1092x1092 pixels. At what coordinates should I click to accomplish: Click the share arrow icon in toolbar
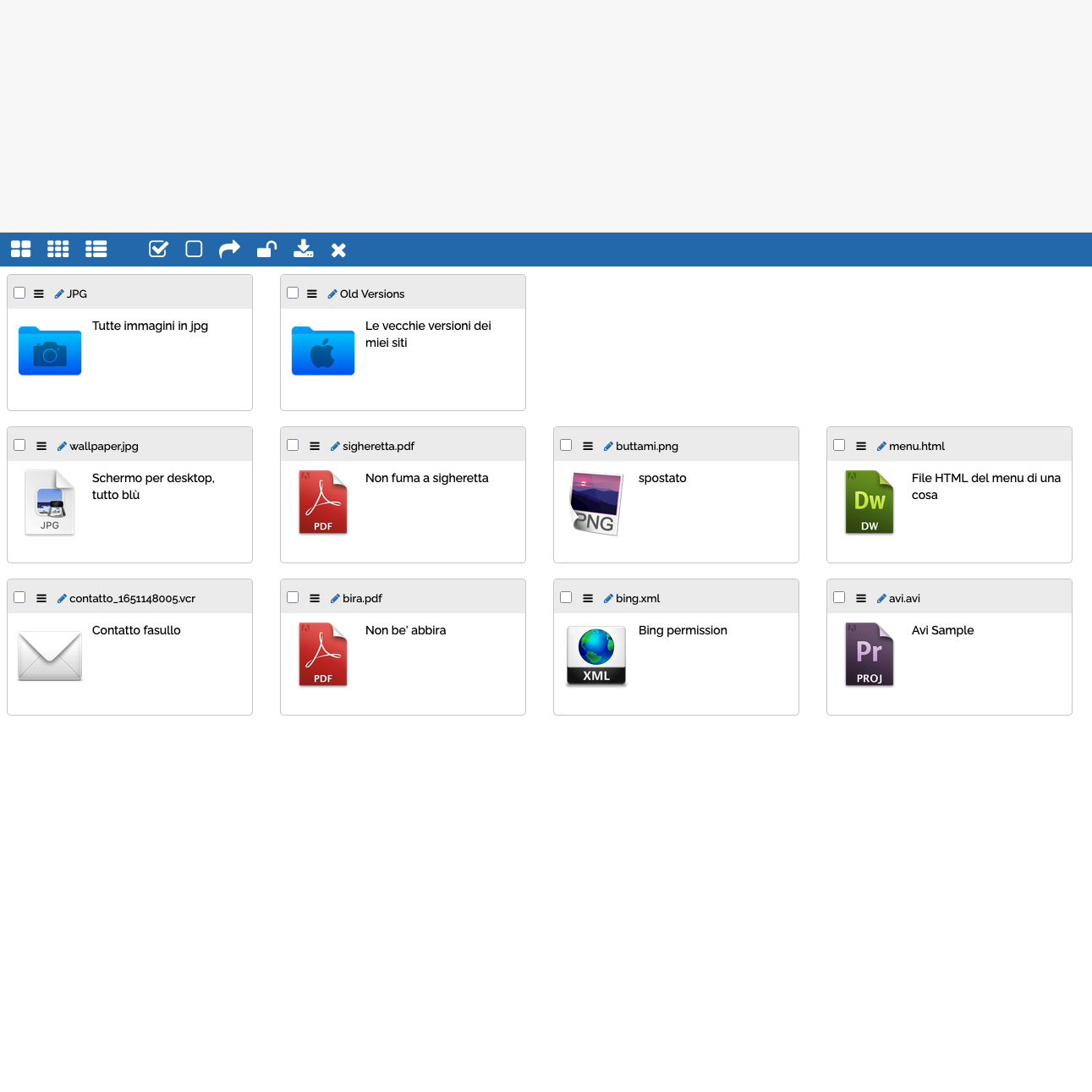coord(230,249)
